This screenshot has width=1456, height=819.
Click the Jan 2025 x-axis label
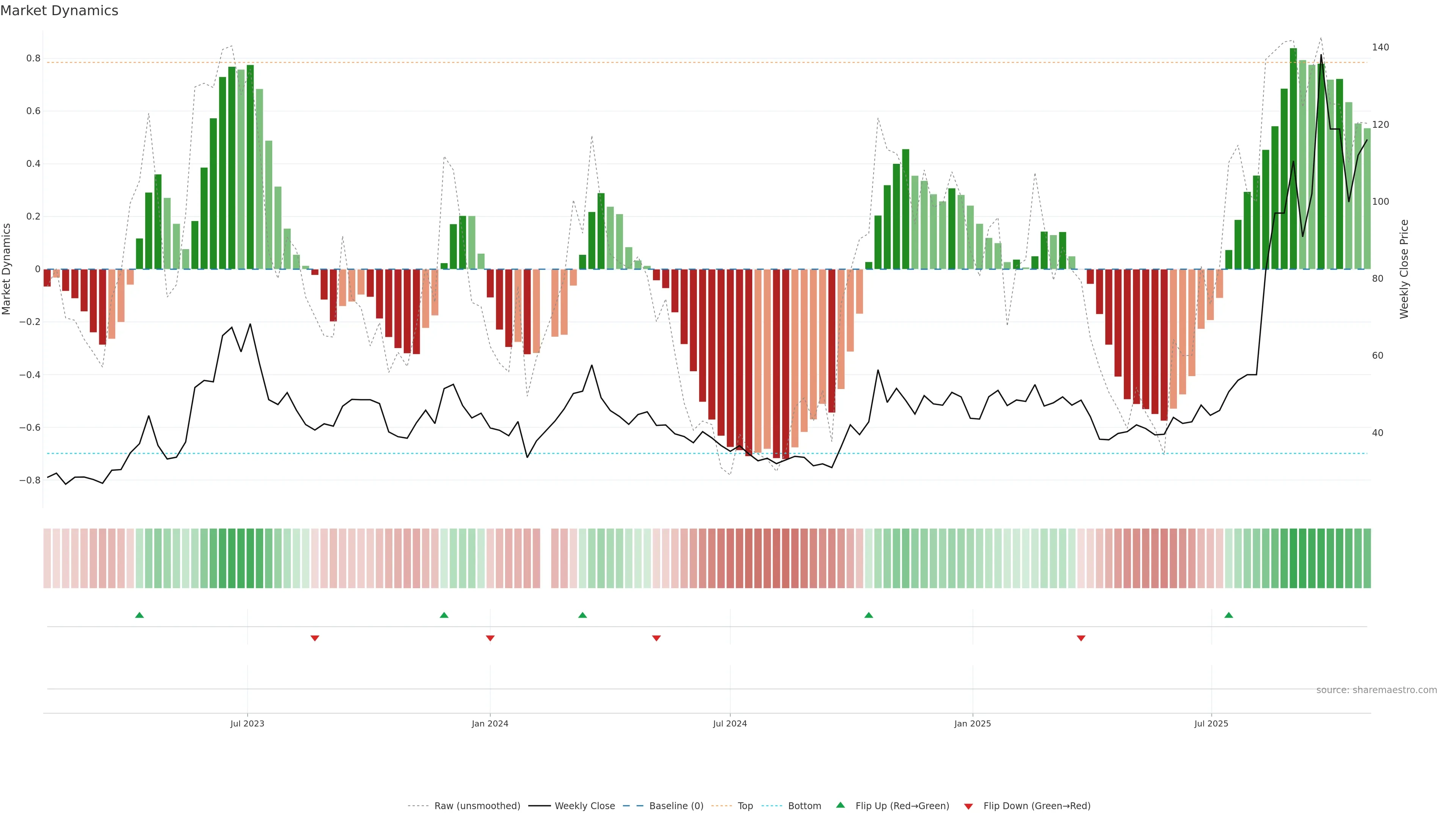(972, 723)
